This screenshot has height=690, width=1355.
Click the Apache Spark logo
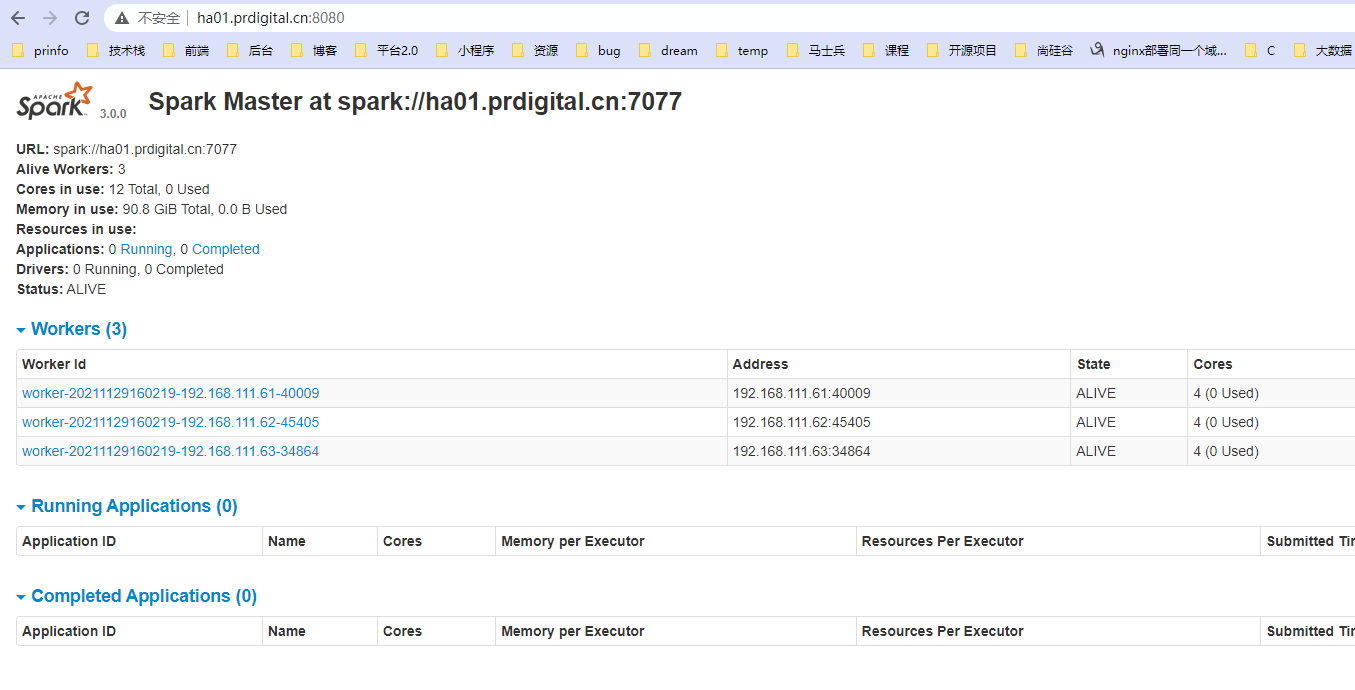(56, 101)
